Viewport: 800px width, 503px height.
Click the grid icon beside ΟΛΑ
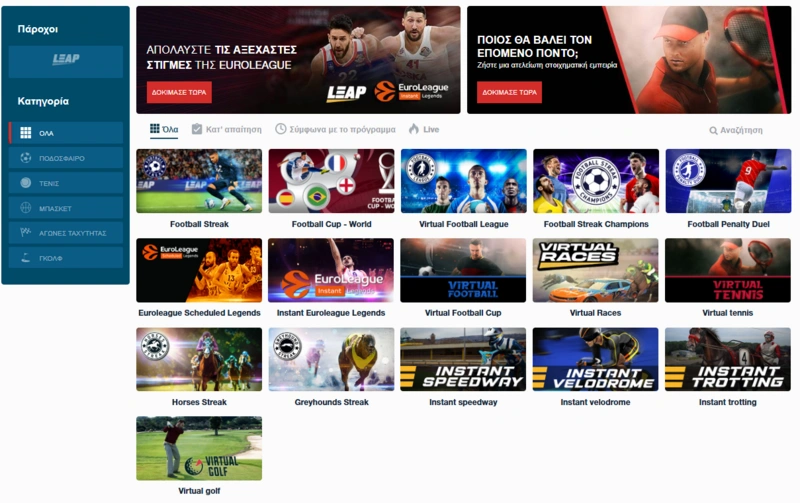26,133
